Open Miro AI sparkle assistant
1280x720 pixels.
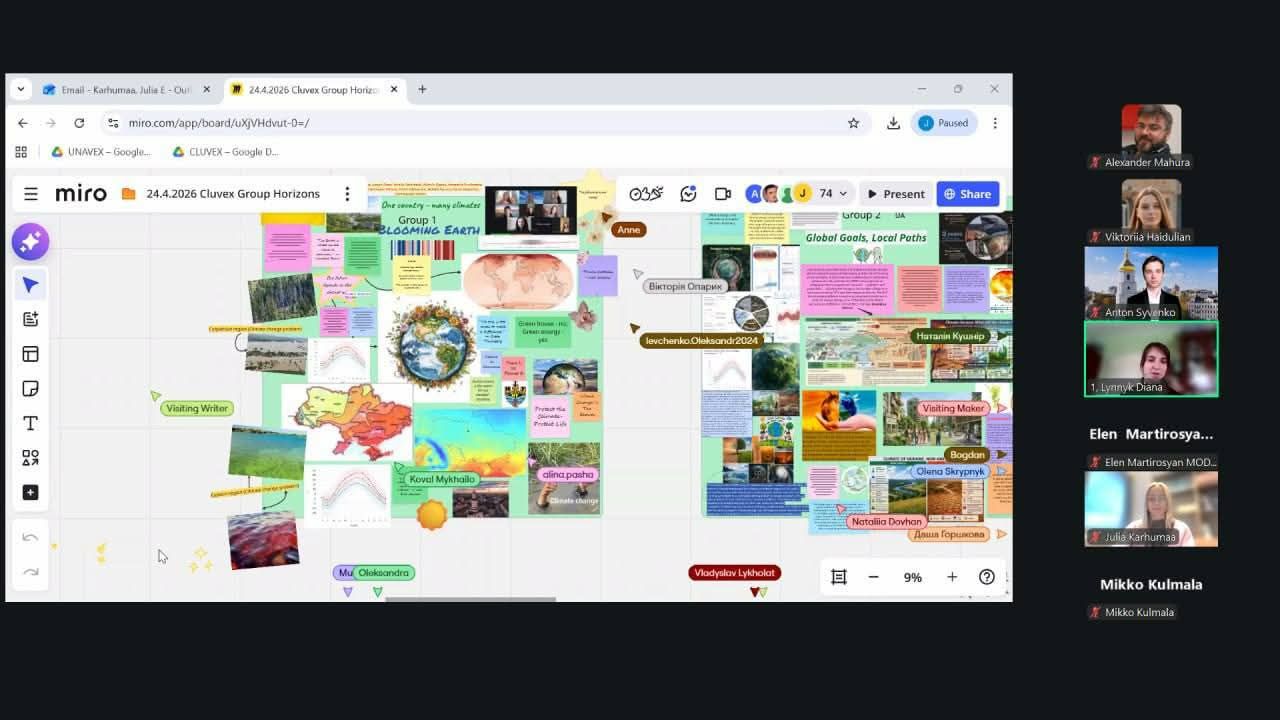[30, 241]
